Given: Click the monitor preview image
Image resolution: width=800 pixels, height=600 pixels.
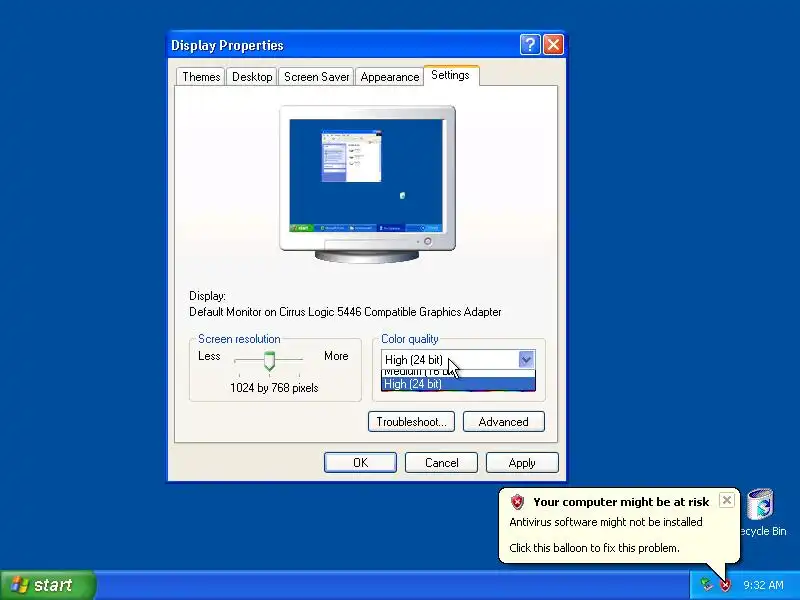Looking at the screenshot, I should (x=367, y=184).
